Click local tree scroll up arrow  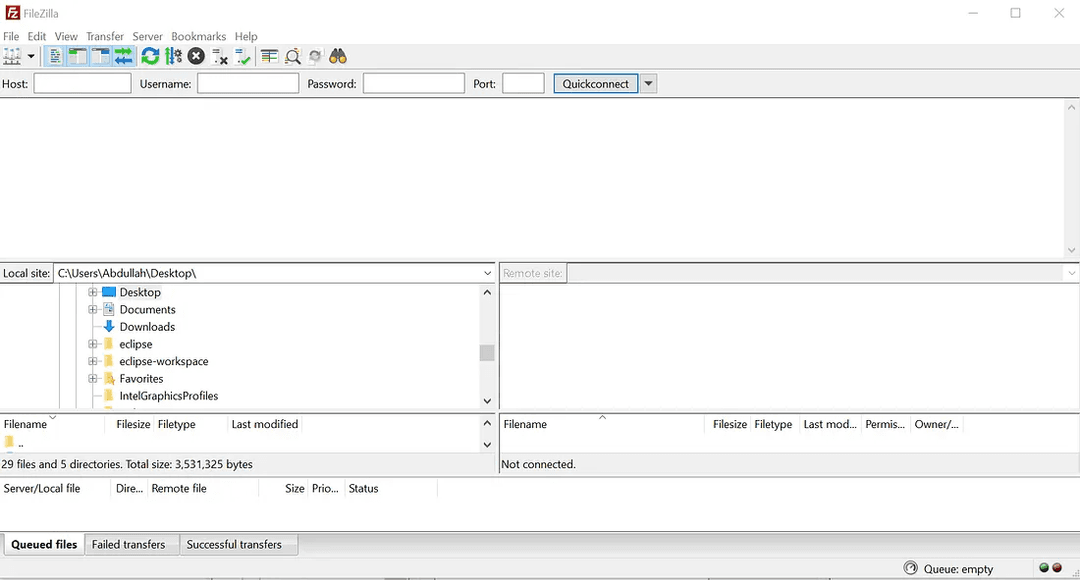pyautogui.click(x=487, y=292)
